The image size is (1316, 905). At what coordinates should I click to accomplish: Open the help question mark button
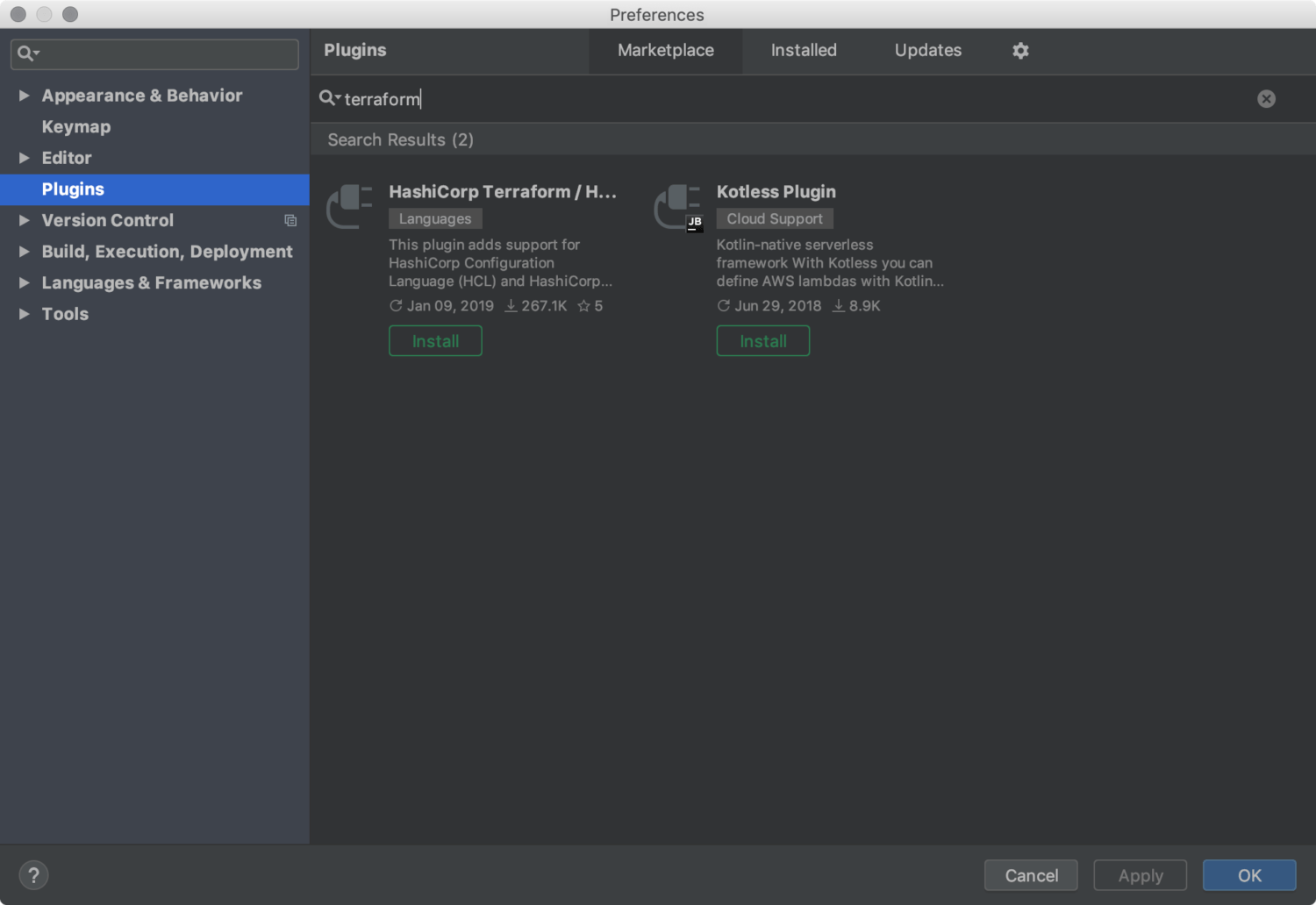[x=33, y=875]
